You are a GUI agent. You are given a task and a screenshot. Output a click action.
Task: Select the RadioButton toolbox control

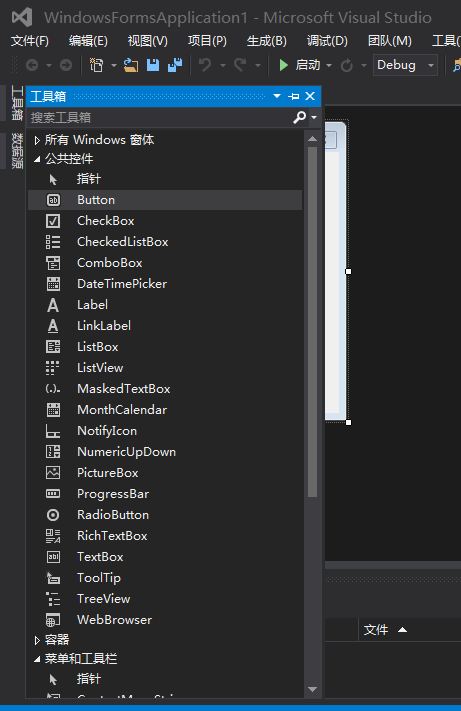point(165,515)
